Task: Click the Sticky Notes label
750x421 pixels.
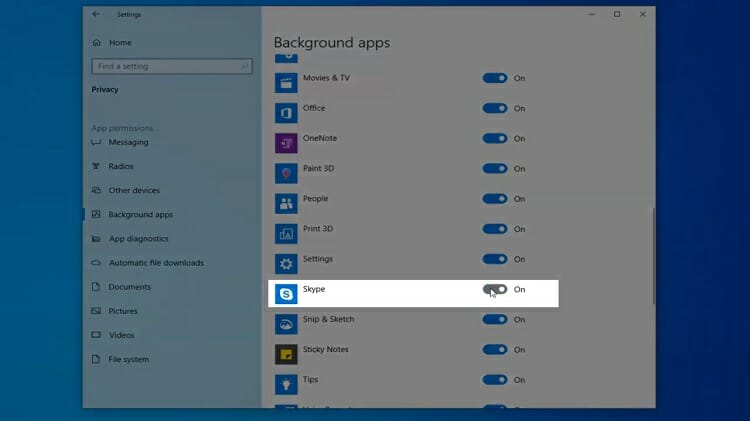Action: 326,349
